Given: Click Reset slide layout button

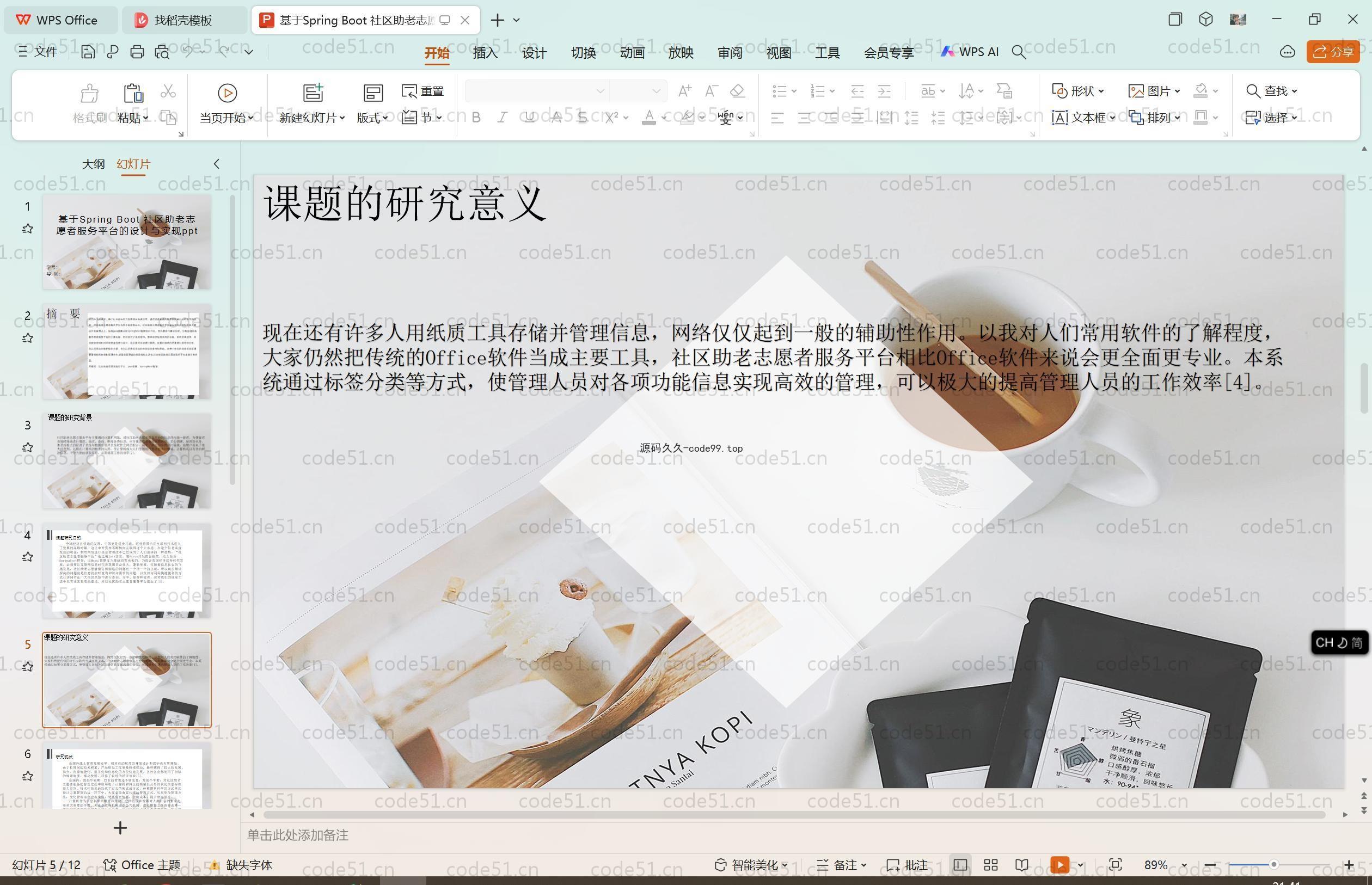Looking at the screenshot, I should tap(423, 91).
